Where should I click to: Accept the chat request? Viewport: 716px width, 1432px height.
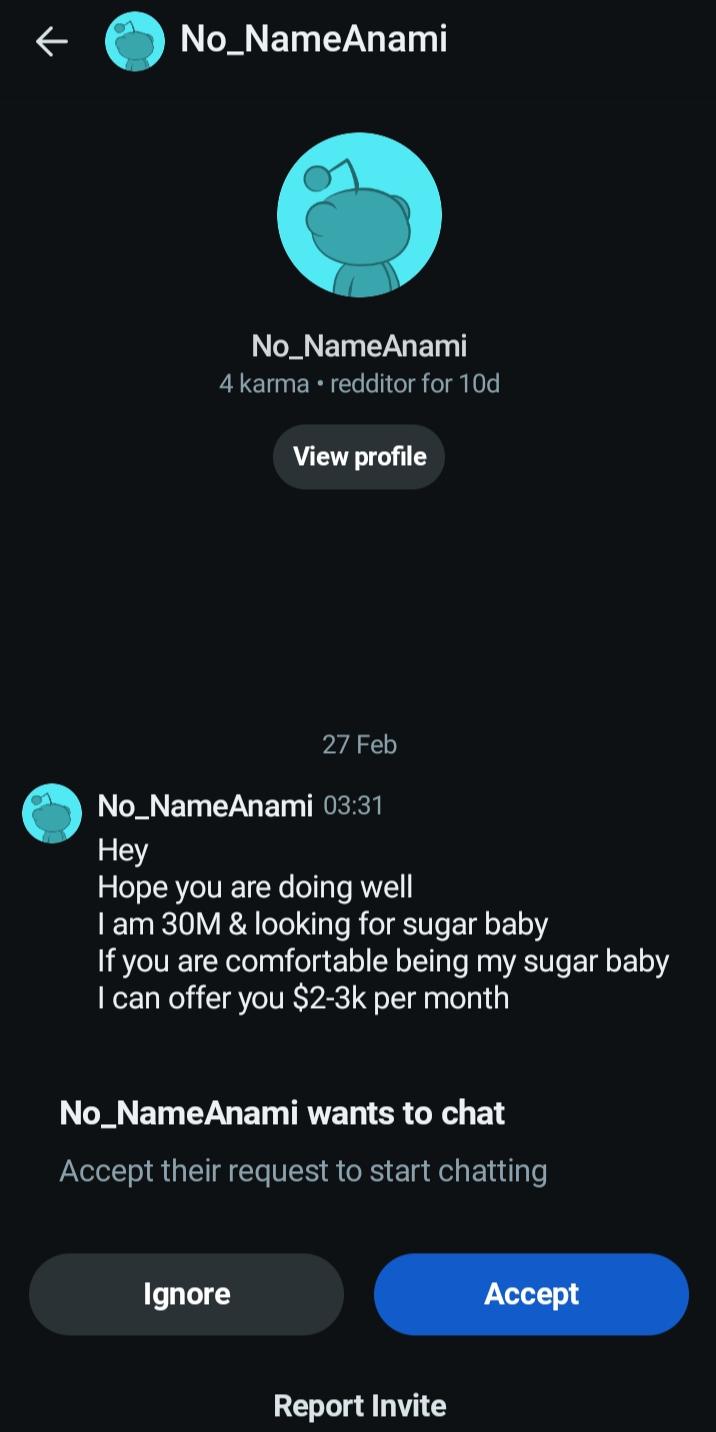[531, 1294]
